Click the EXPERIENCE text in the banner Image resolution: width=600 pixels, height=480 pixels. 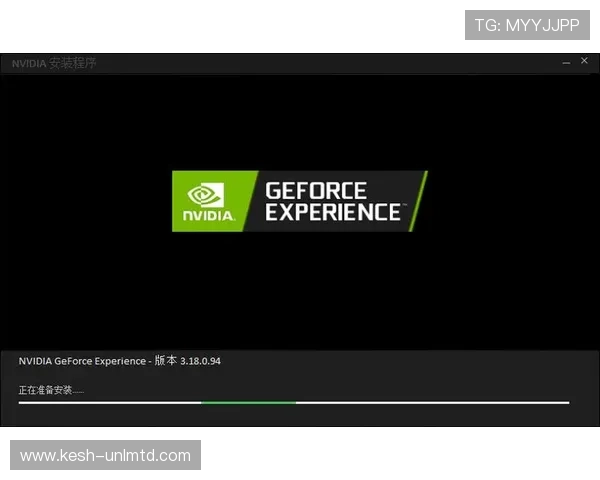[332, 212]
